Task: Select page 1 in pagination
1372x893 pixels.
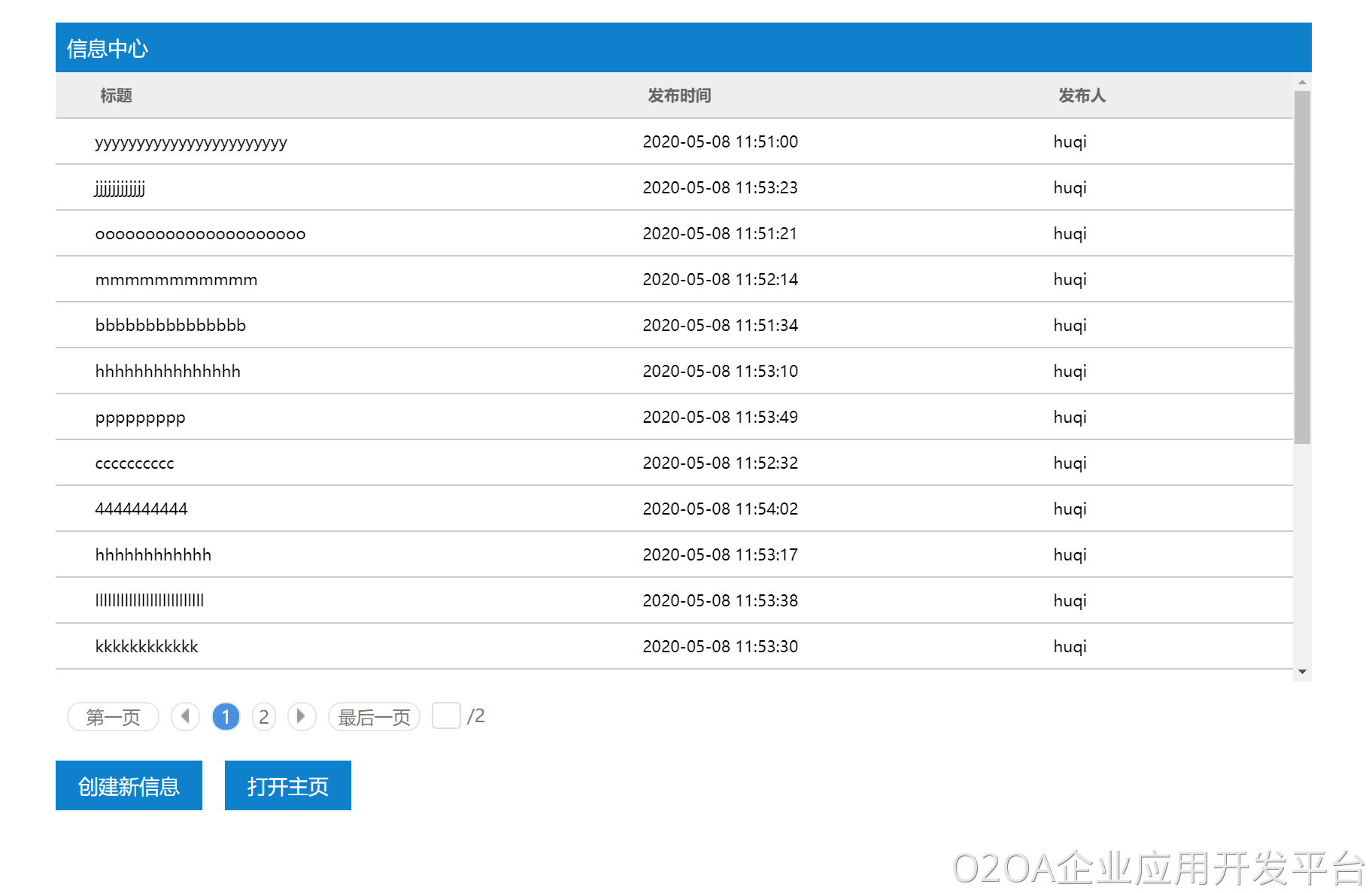Action: (x=226, y=717)
